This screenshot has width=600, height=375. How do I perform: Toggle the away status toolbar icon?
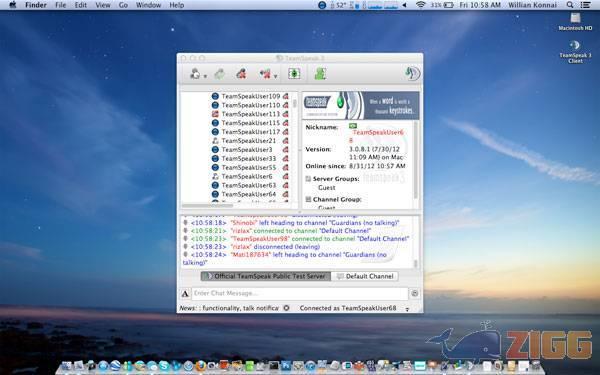tap(265, 73)
